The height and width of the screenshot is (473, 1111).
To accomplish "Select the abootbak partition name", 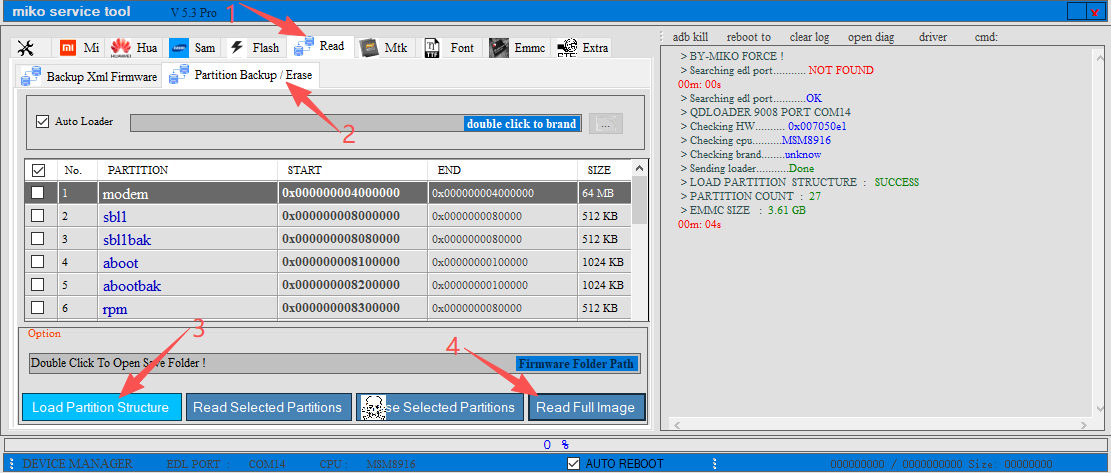I will pos(132,286).
